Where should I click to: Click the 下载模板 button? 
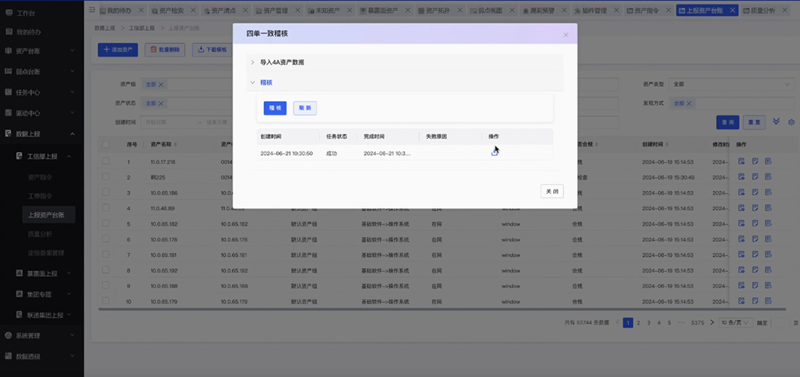(x=212, y=49)
